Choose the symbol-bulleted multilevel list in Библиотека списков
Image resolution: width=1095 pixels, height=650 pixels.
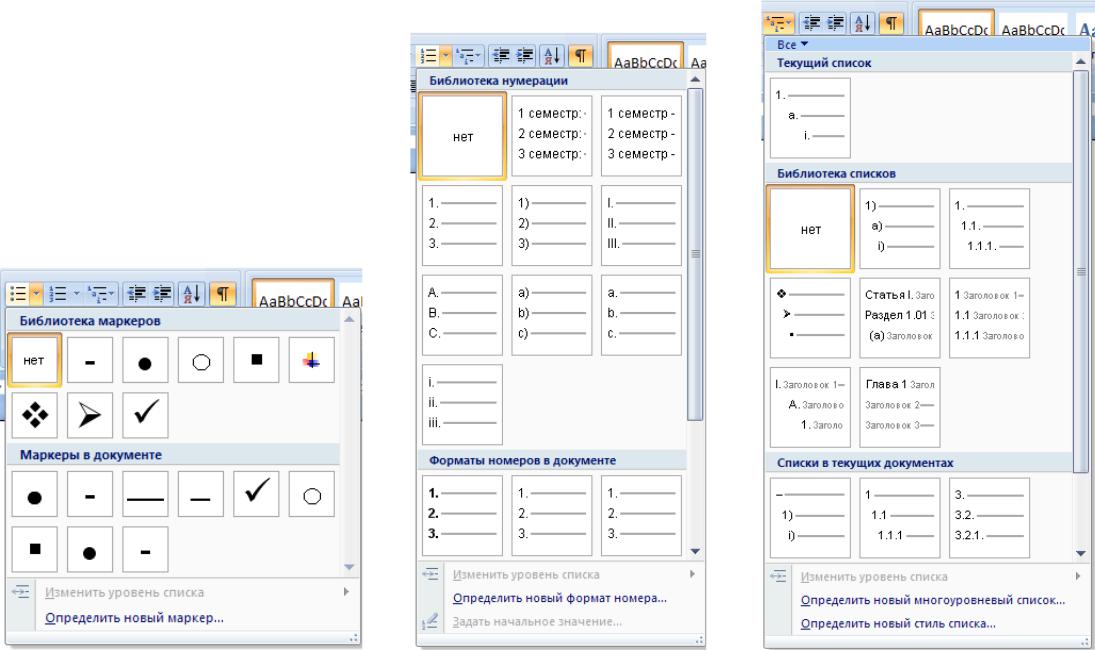coord(810,318)
